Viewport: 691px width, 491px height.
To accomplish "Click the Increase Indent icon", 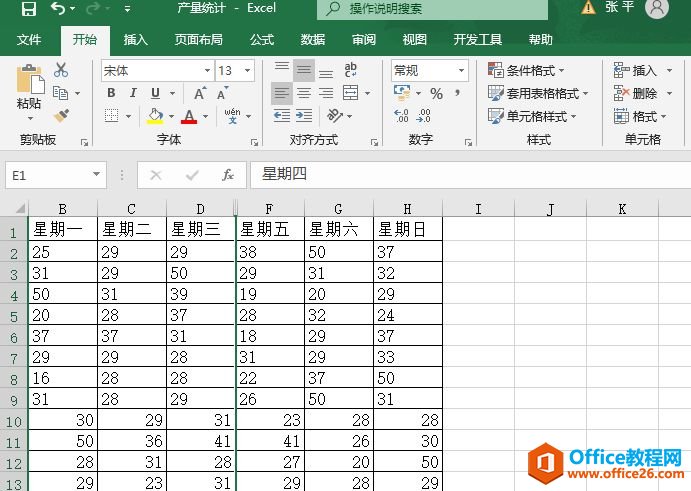I will click(x=305, y=116).
